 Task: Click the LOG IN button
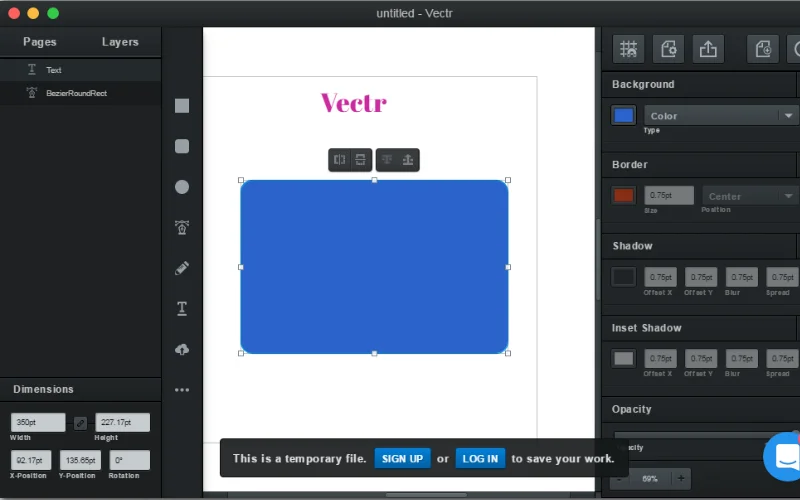click(x=480, y=459)
